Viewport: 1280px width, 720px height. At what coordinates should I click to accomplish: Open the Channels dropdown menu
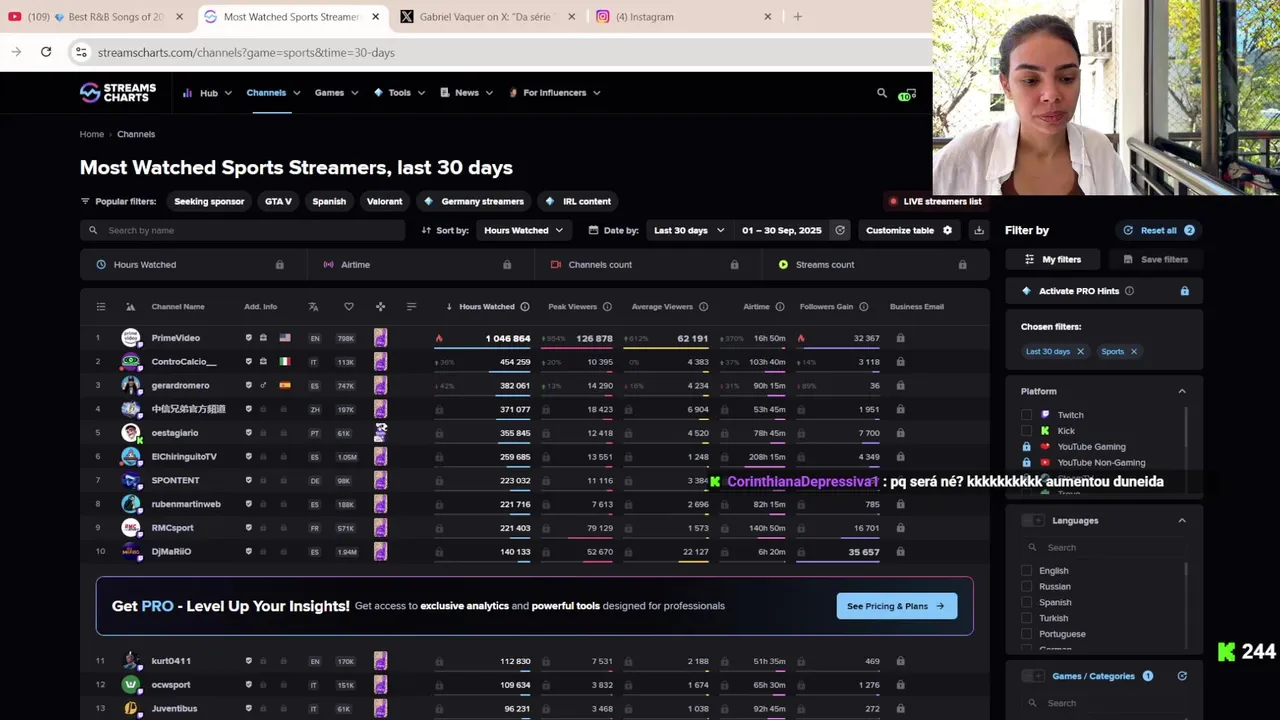pyautogui.click(x=273, y=93)
